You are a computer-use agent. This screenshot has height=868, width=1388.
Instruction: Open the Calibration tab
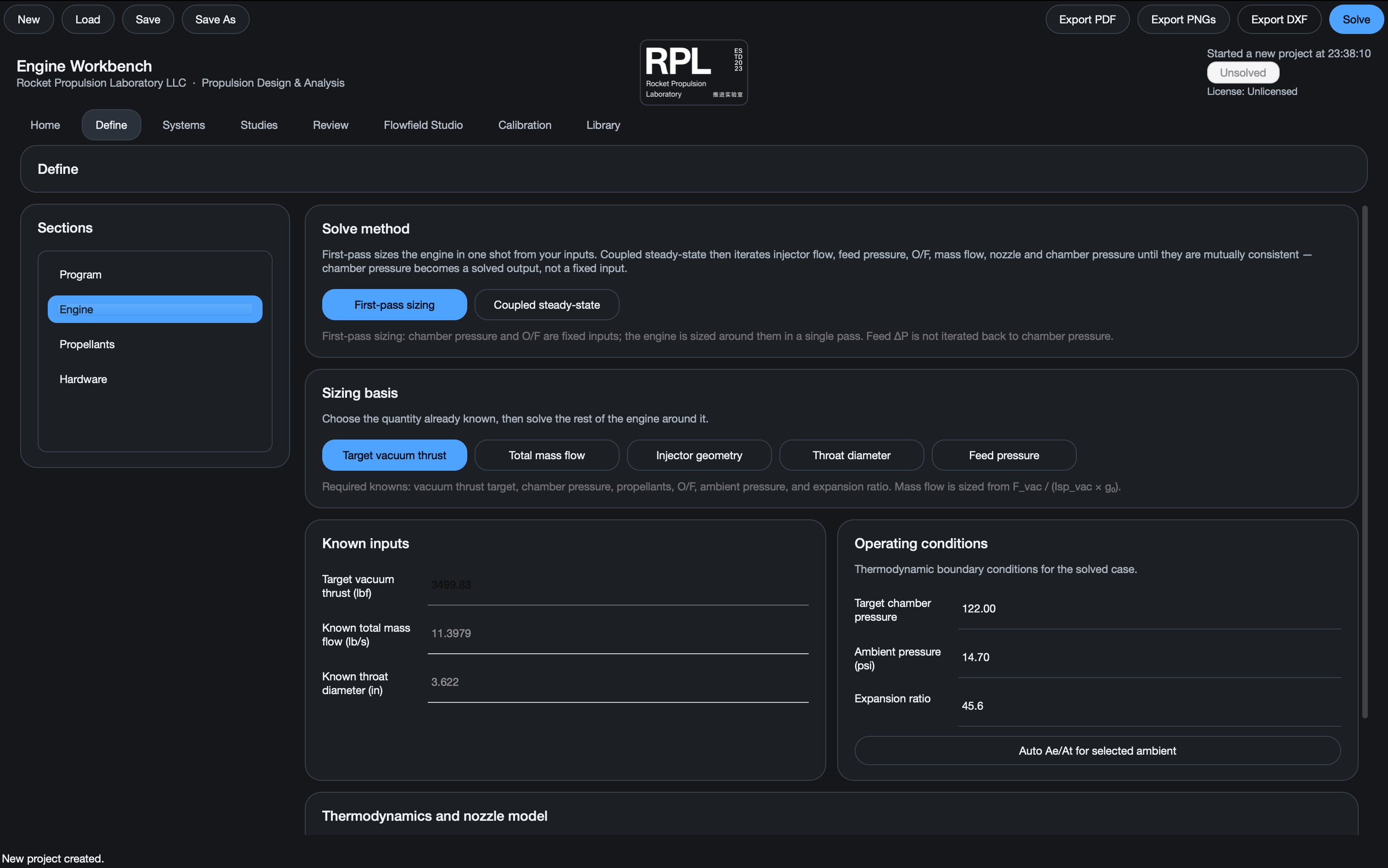pyautogui.click(x=524, y=125)
